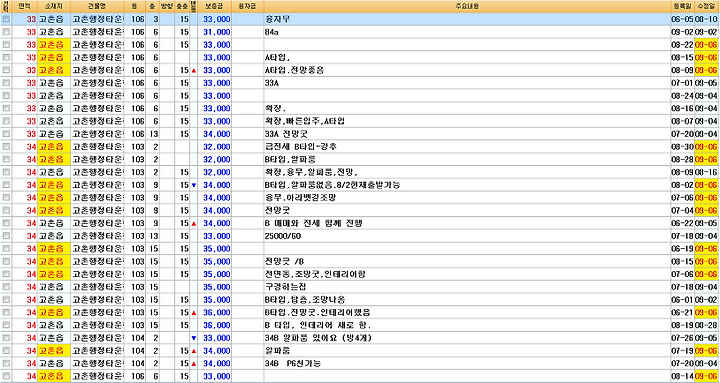Click the 융무,아라뱃길조망 note
Viewport: 720px width, 383px height.
pos(301,198)
